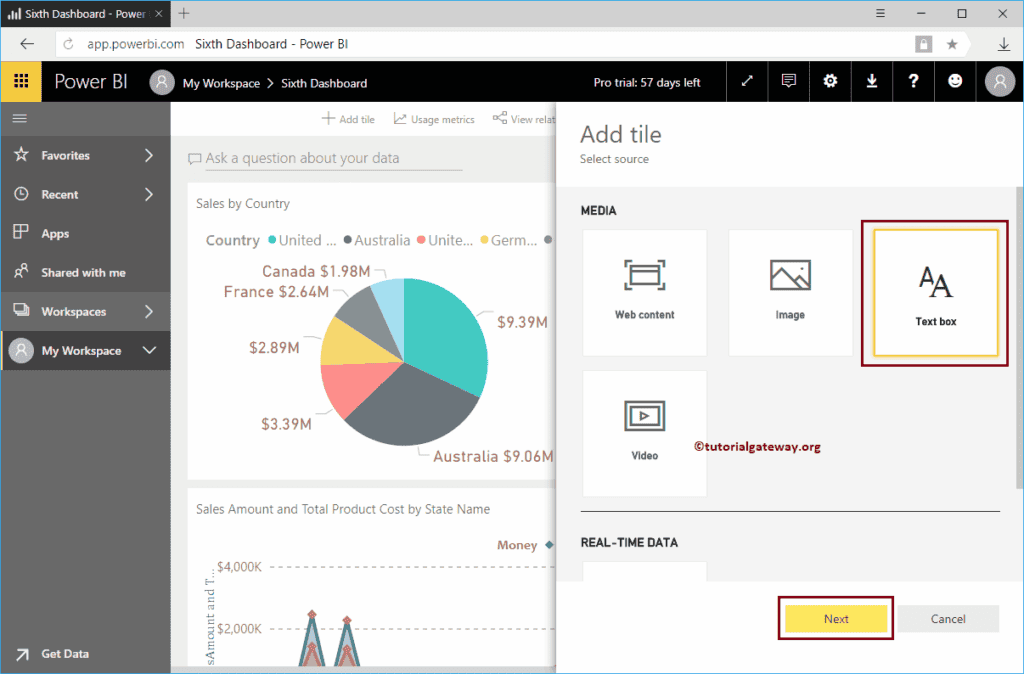Click the yellow Next button
Screen dimensions: 1024x674
pyautogui.click(x=835, y=618)
